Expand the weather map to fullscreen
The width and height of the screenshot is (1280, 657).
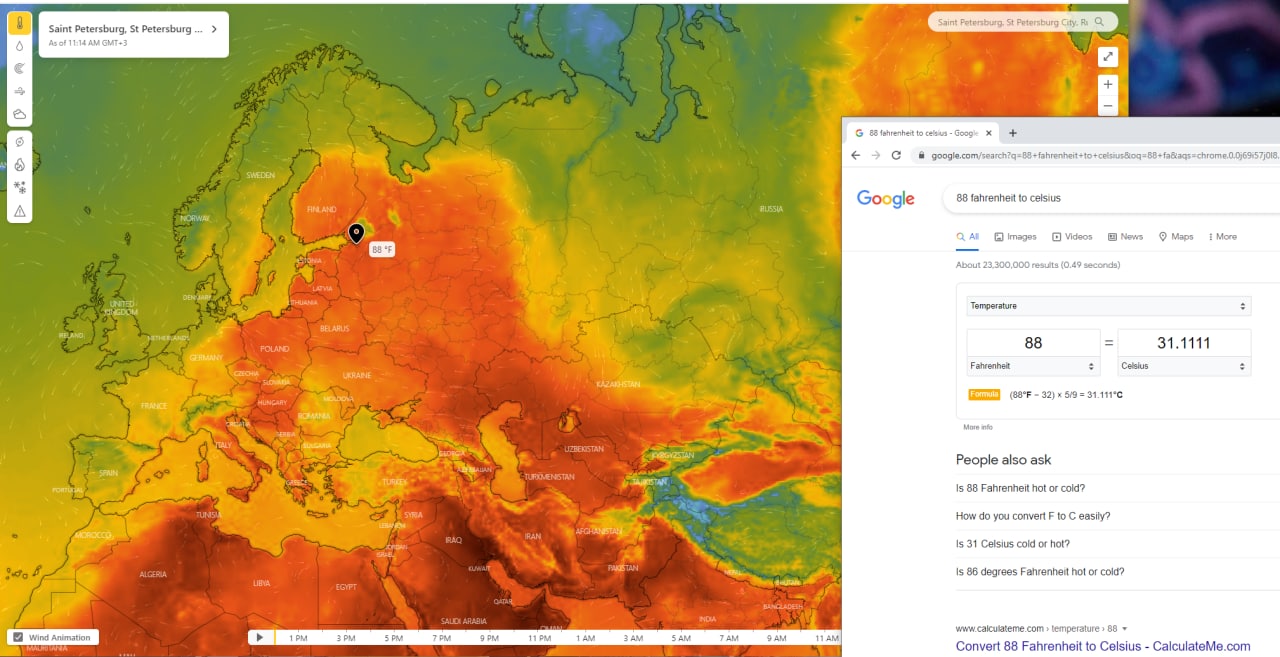(1107, 57)
